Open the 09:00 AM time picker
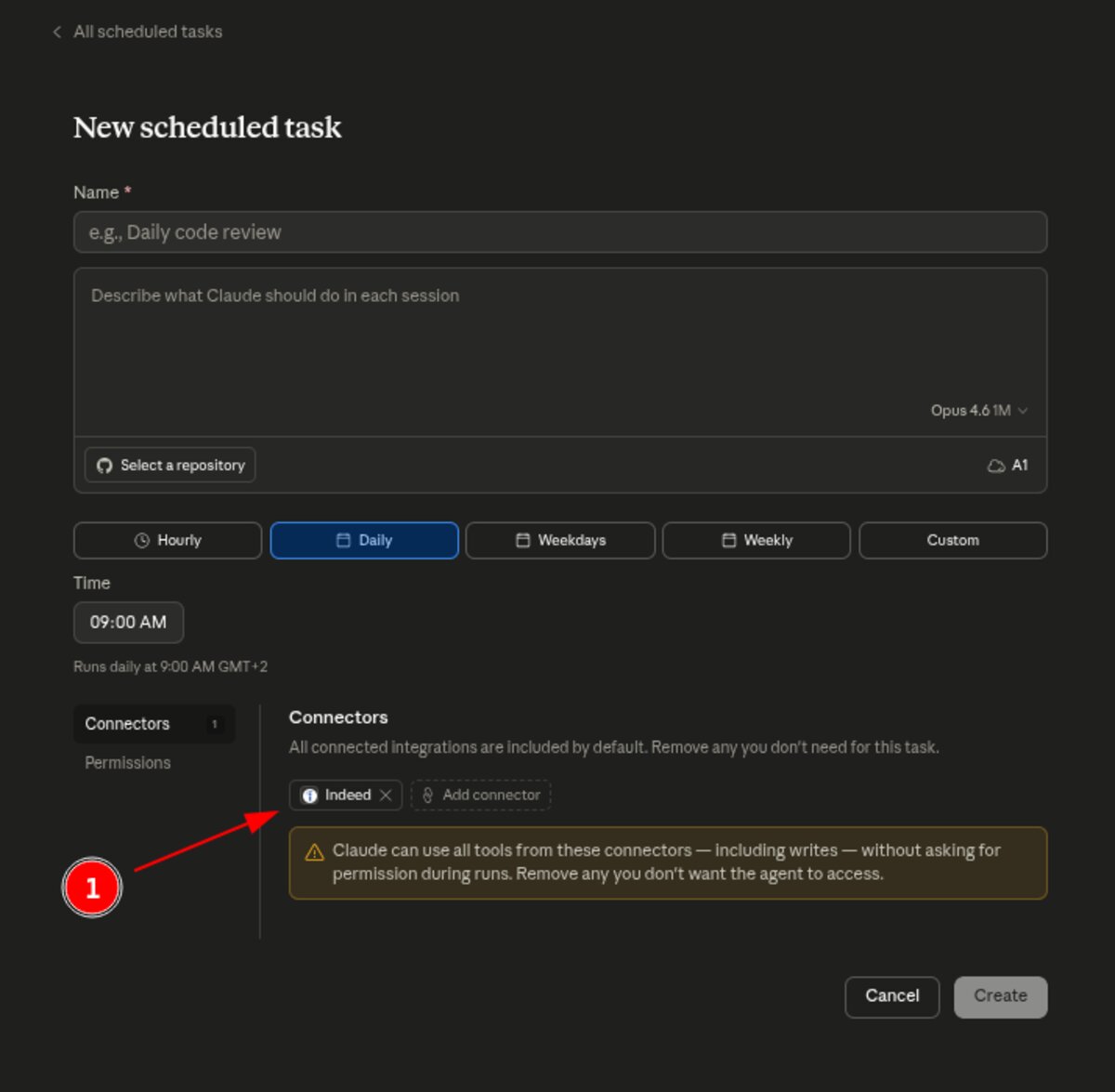Viewport: 1115px width, 1092px height. coord(128,623)
